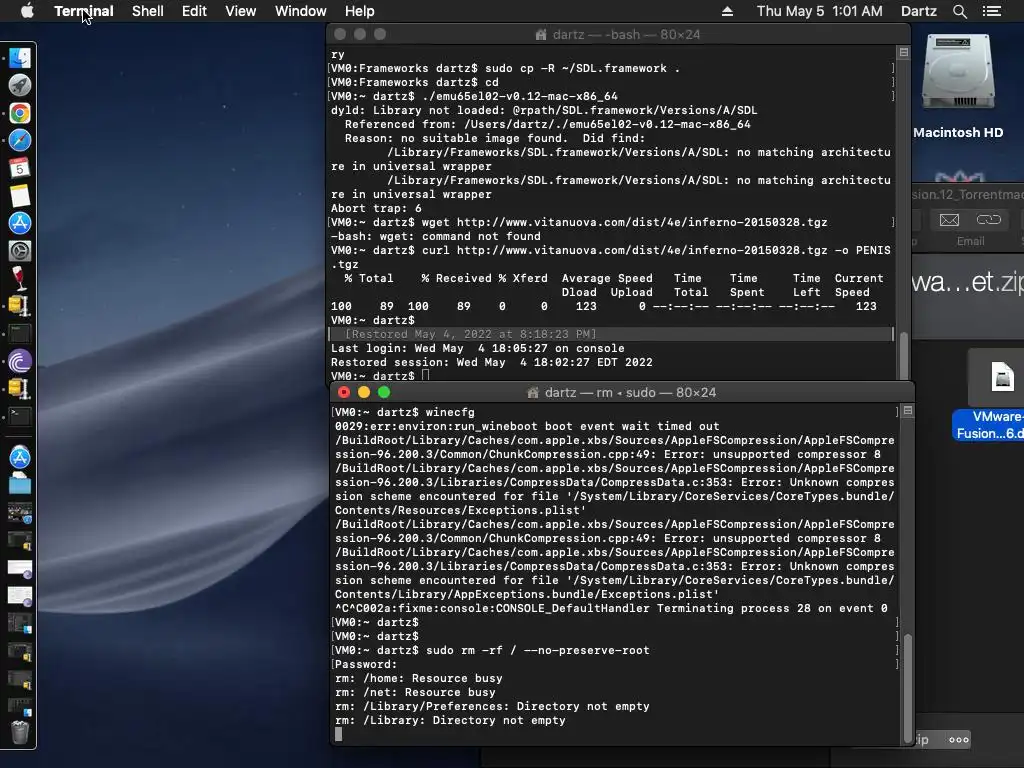This screenshot has height=768, width=1024.
Task: Click the rm sudo terminal title bar
Action: pyautogui.click(x=622, y=392)
